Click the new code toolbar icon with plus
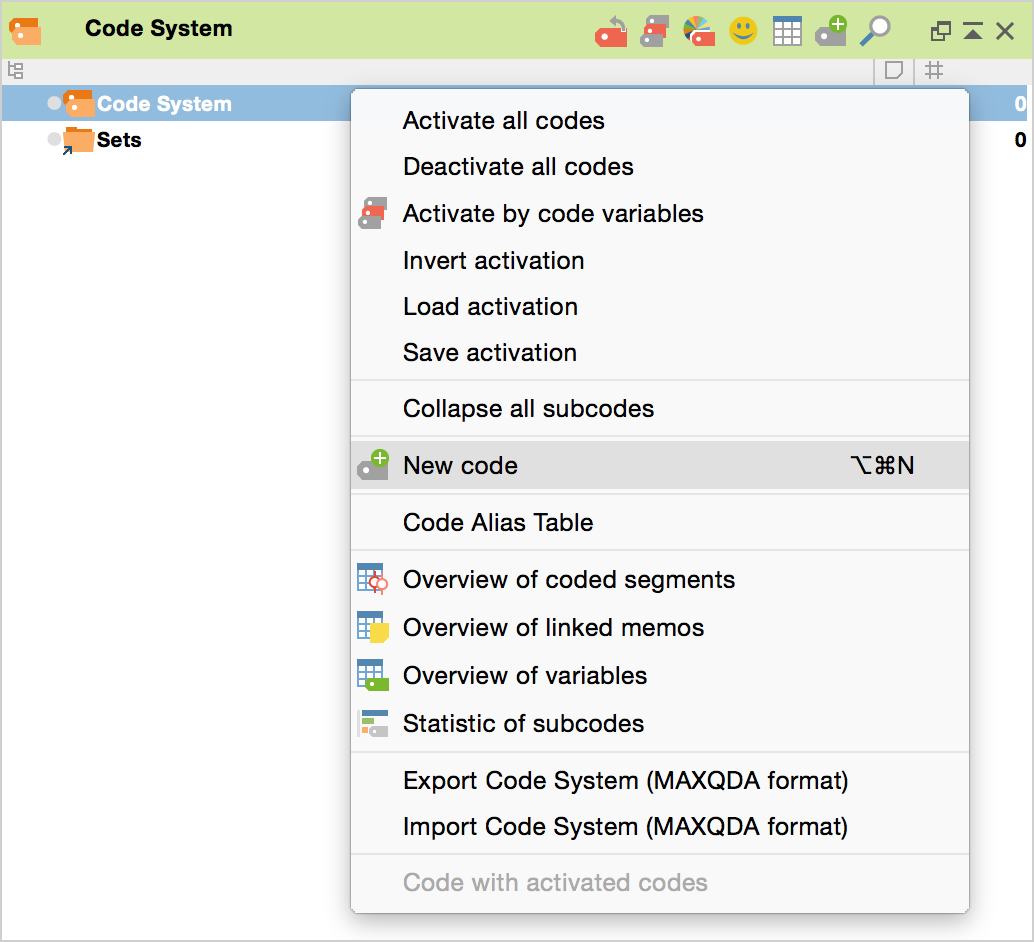Viewport: 1034px width, 942px height. (x=831, y=32)
